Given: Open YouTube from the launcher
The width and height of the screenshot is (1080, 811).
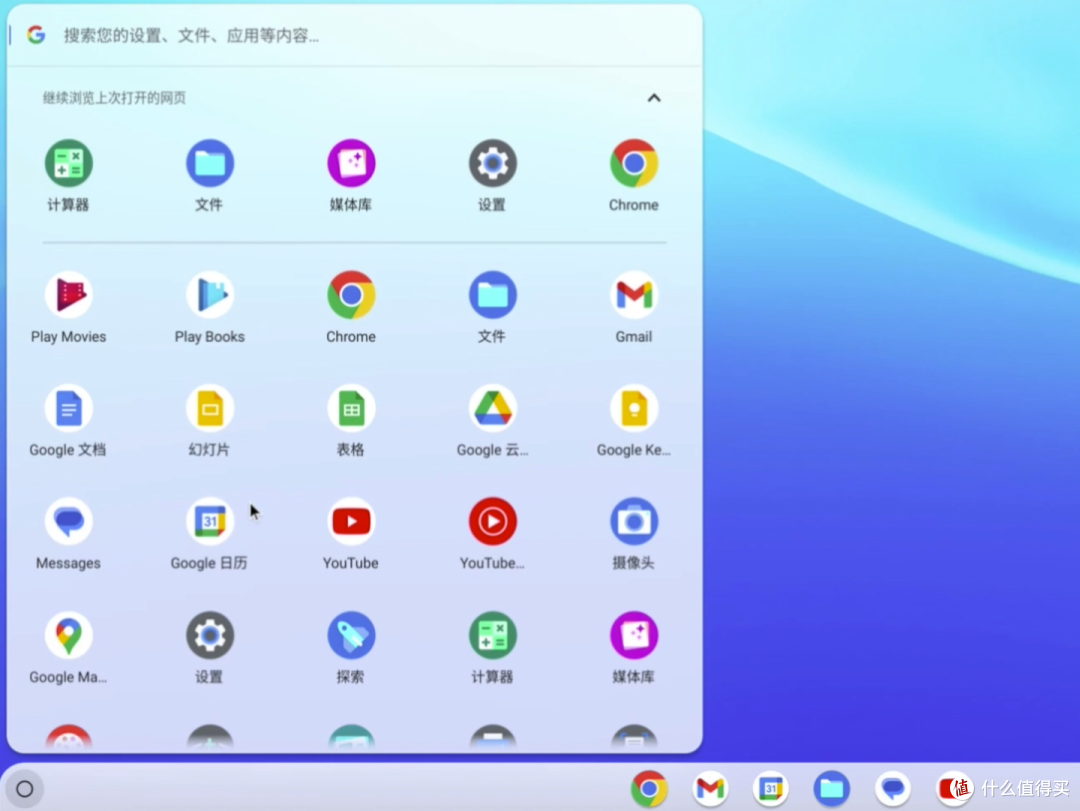Looking at the screenshot, I should [351, 521].
